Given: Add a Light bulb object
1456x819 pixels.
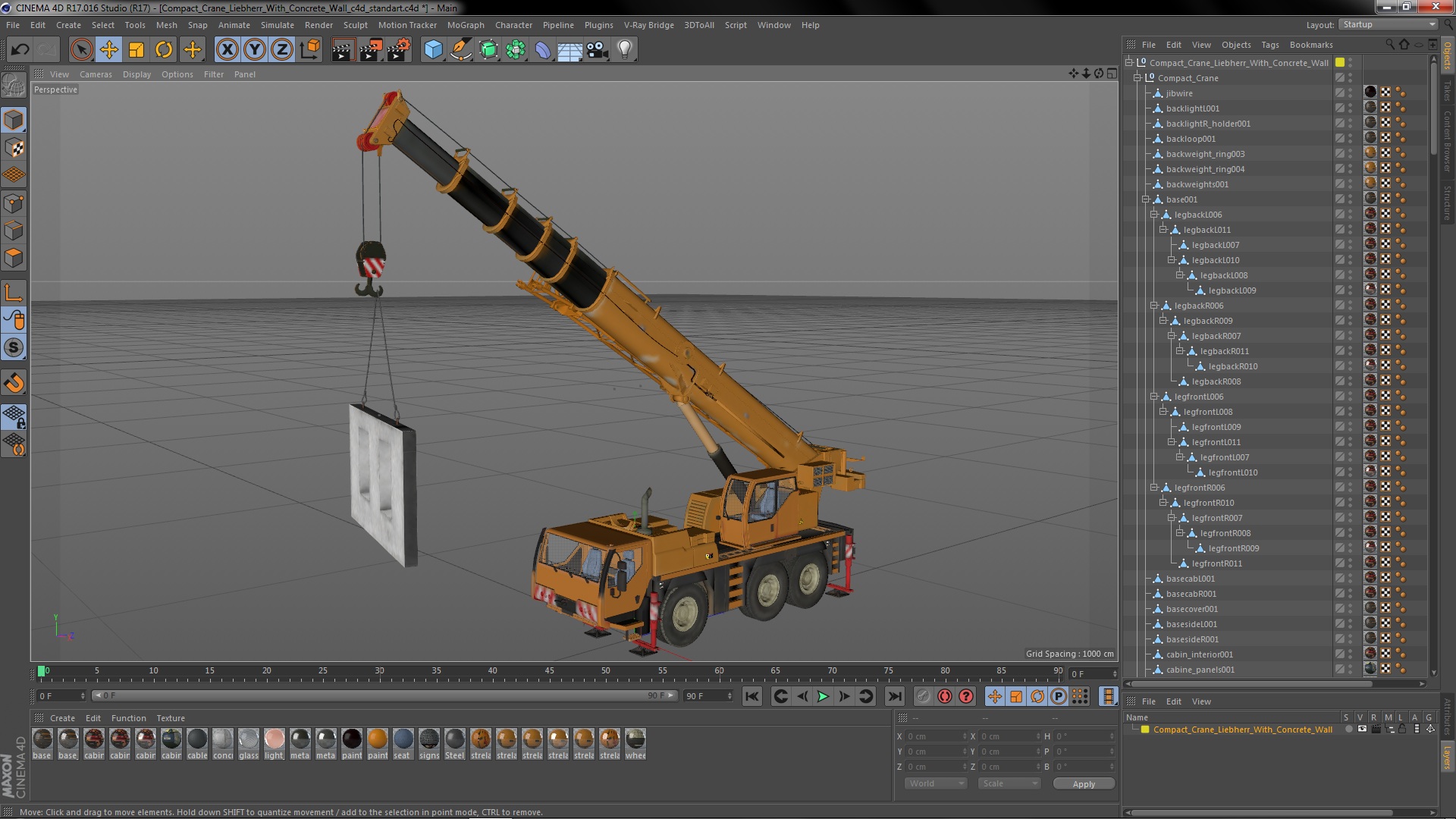Looking at the screenshot, I should [x=625, y=50].
